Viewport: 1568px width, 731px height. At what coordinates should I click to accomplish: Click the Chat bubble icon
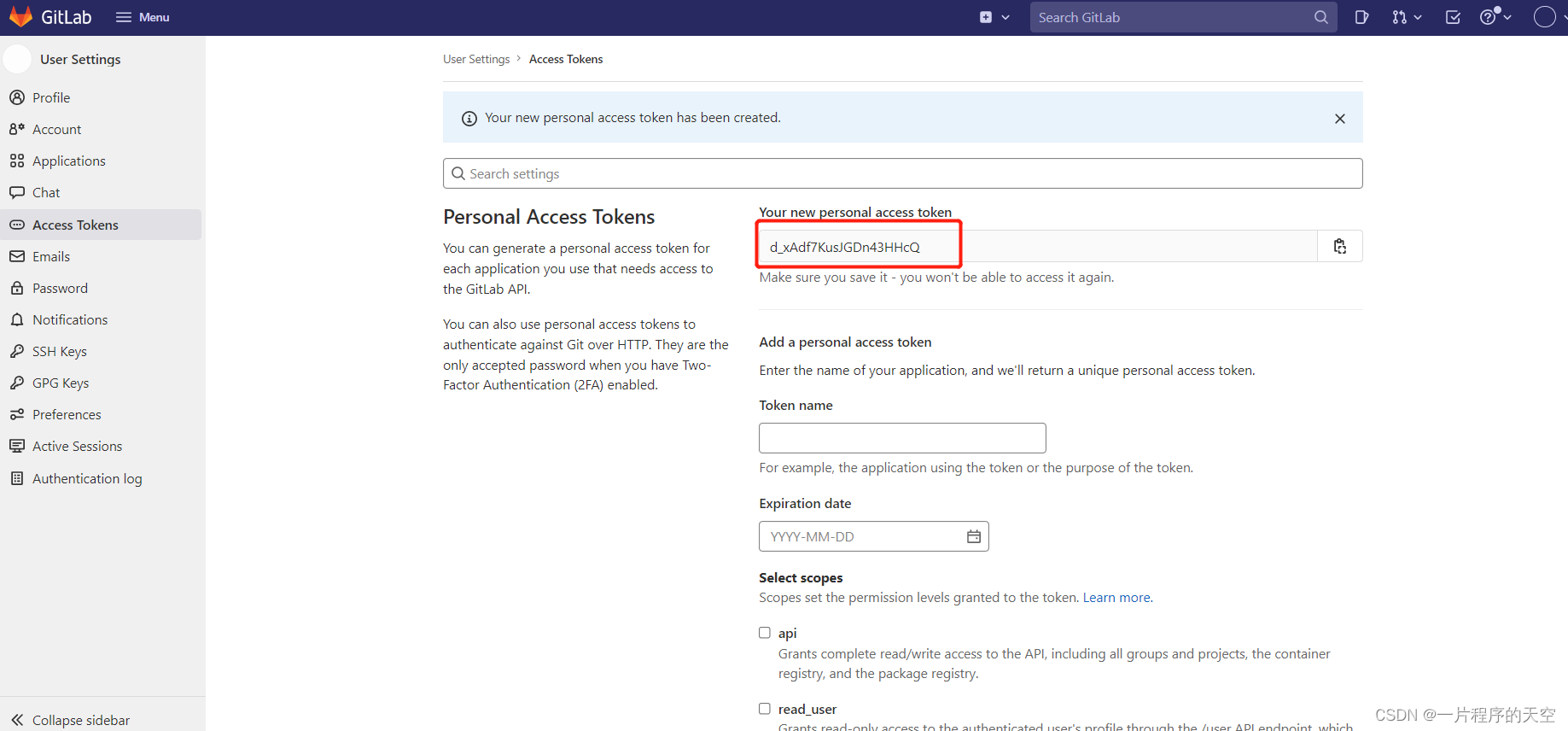(17, 192)
